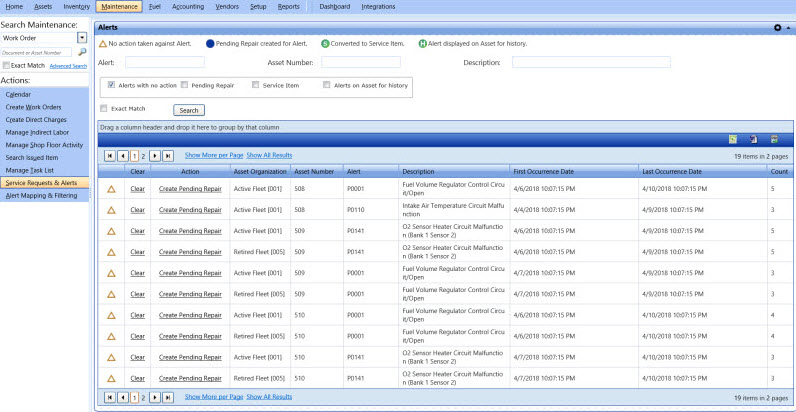This screenshot has height=412, width=796.
Task: Click bottom Show All Results link
Action: (x=269, y=396)
